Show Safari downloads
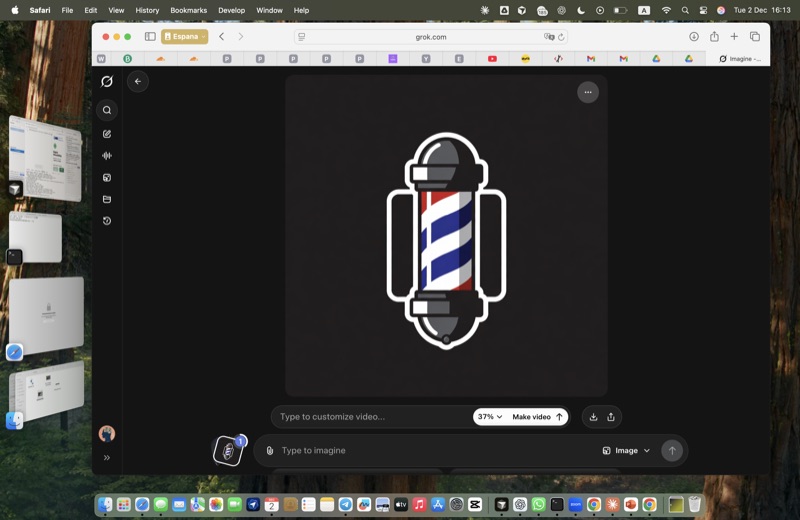800x520 pixels. 694,37
